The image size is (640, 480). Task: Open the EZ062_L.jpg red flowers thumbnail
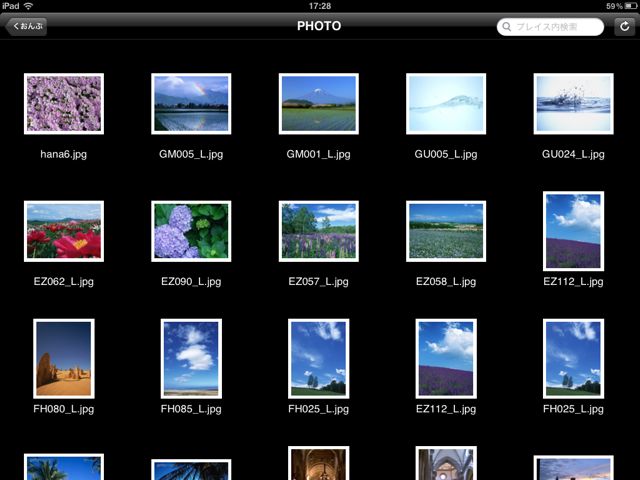64,231
